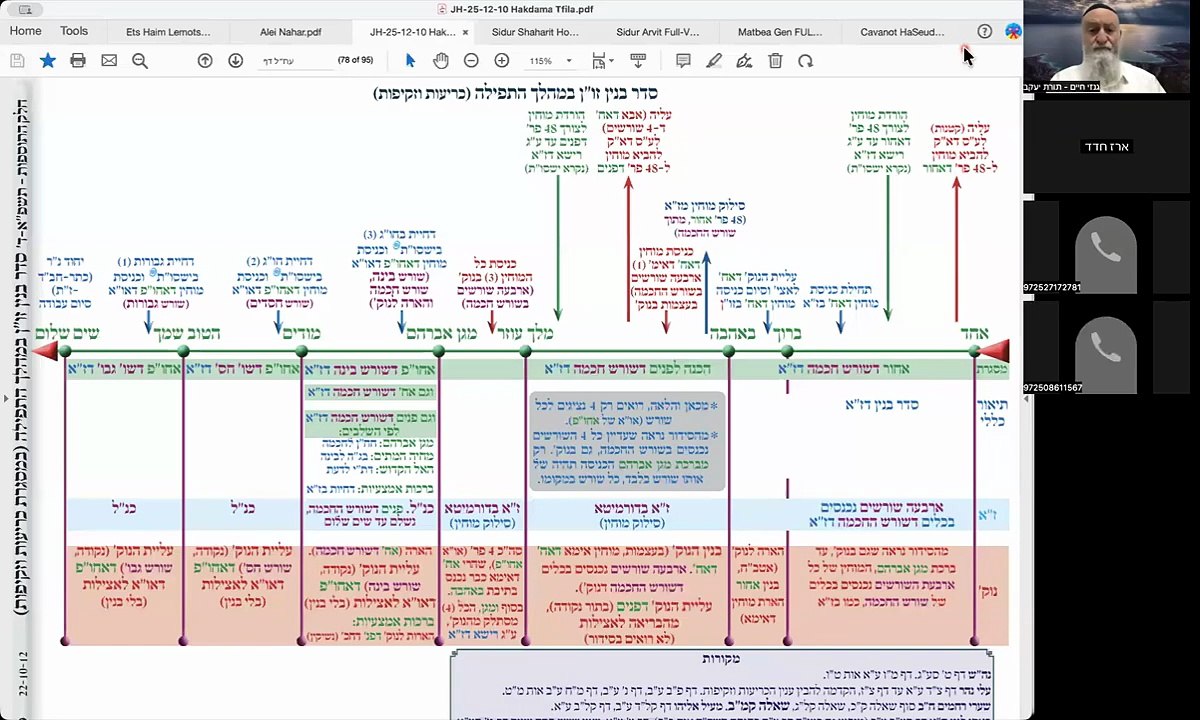Switch to the Matbea Gen FUL tab

780,32
